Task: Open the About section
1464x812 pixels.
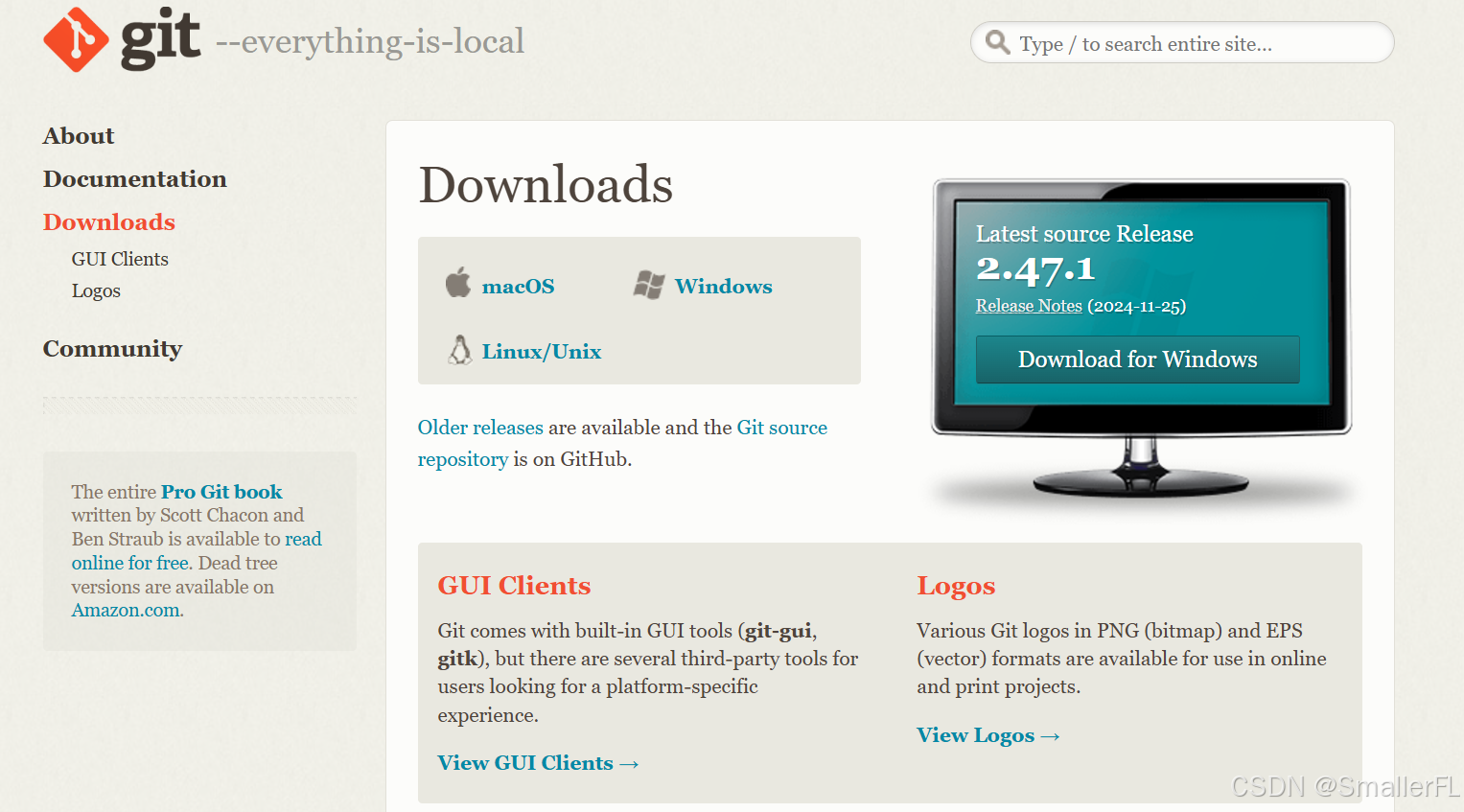Action: pos(79,136)
